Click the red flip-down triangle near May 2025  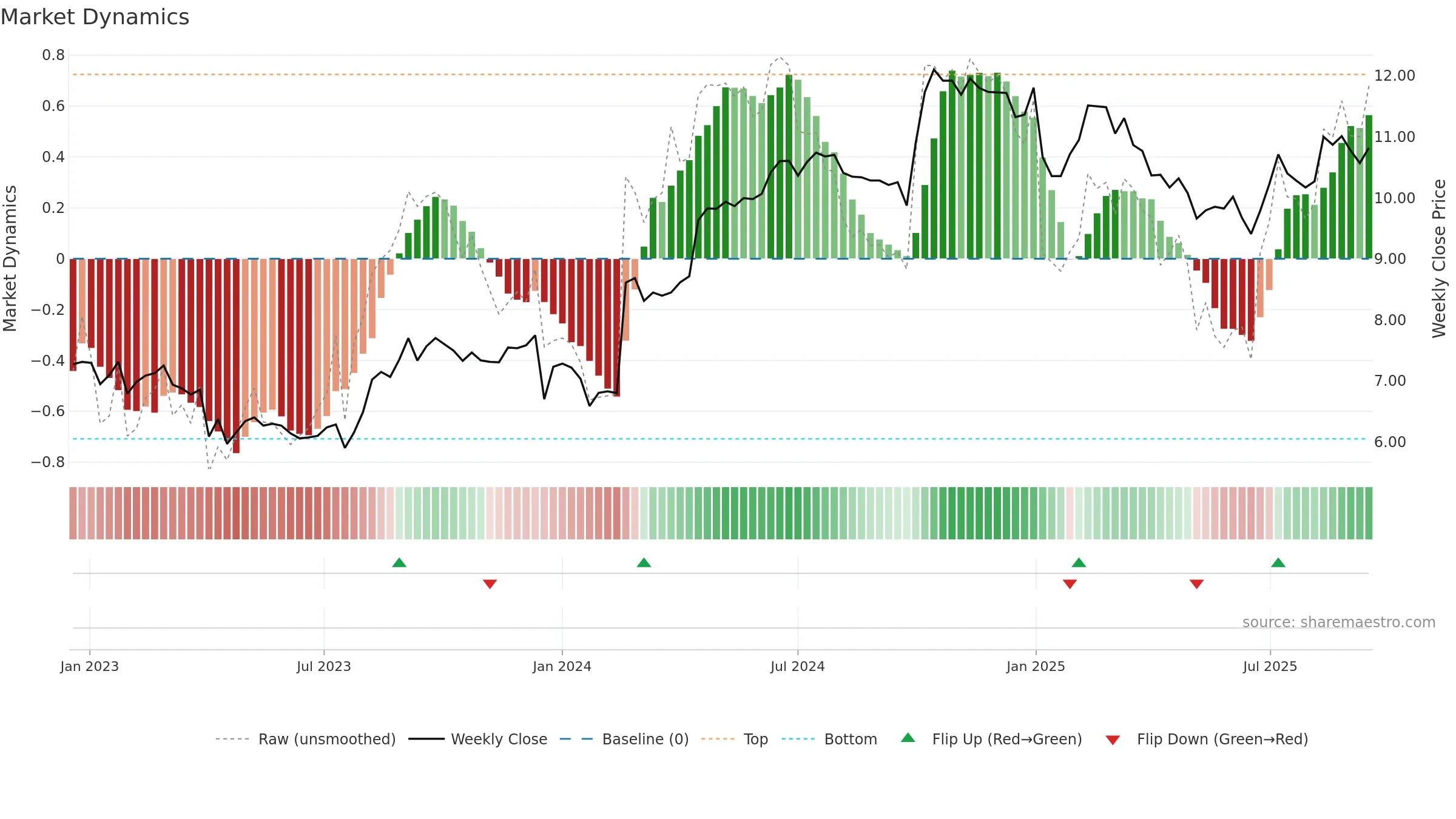tap(1196, 584)
